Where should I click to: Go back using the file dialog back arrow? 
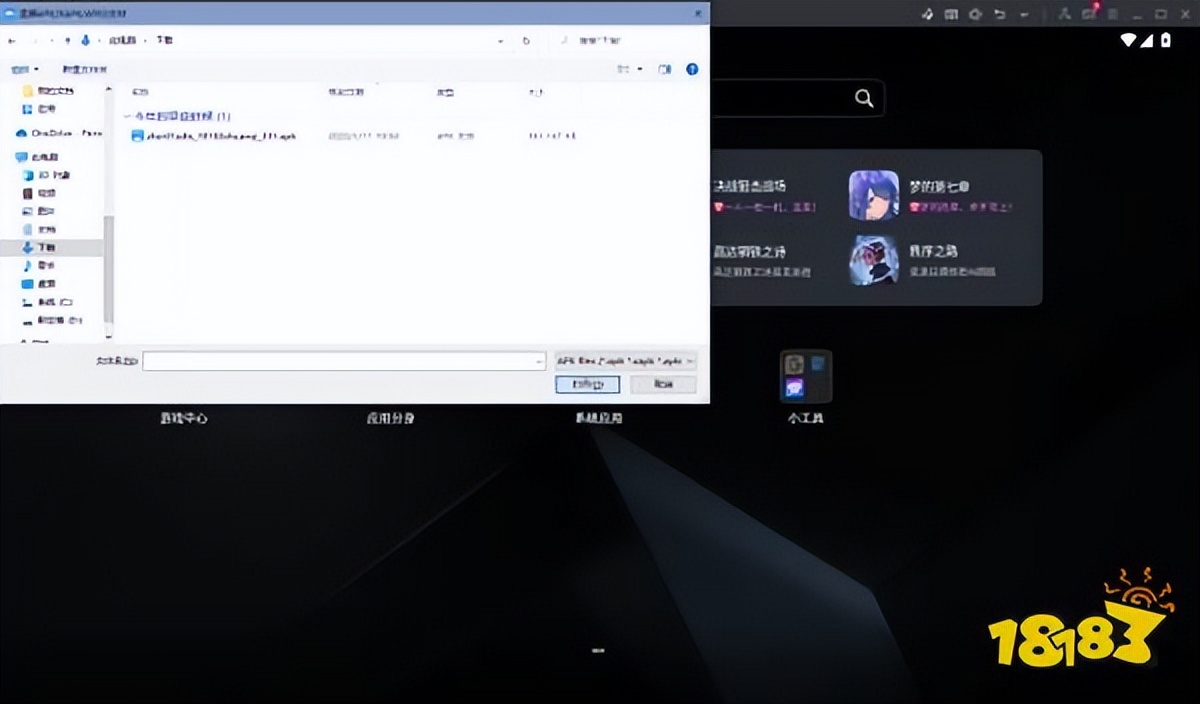point(11,40)
